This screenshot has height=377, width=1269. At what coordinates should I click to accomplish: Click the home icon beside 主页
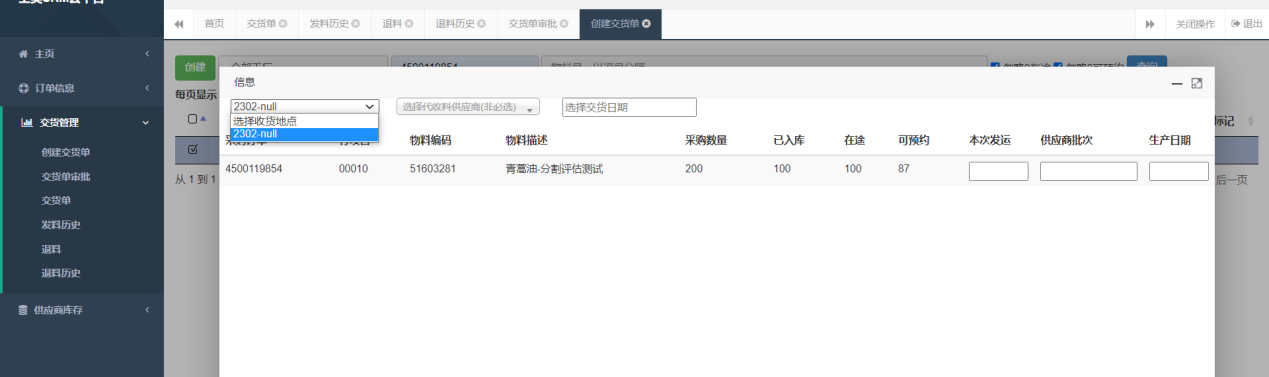(x=23, y=54)
